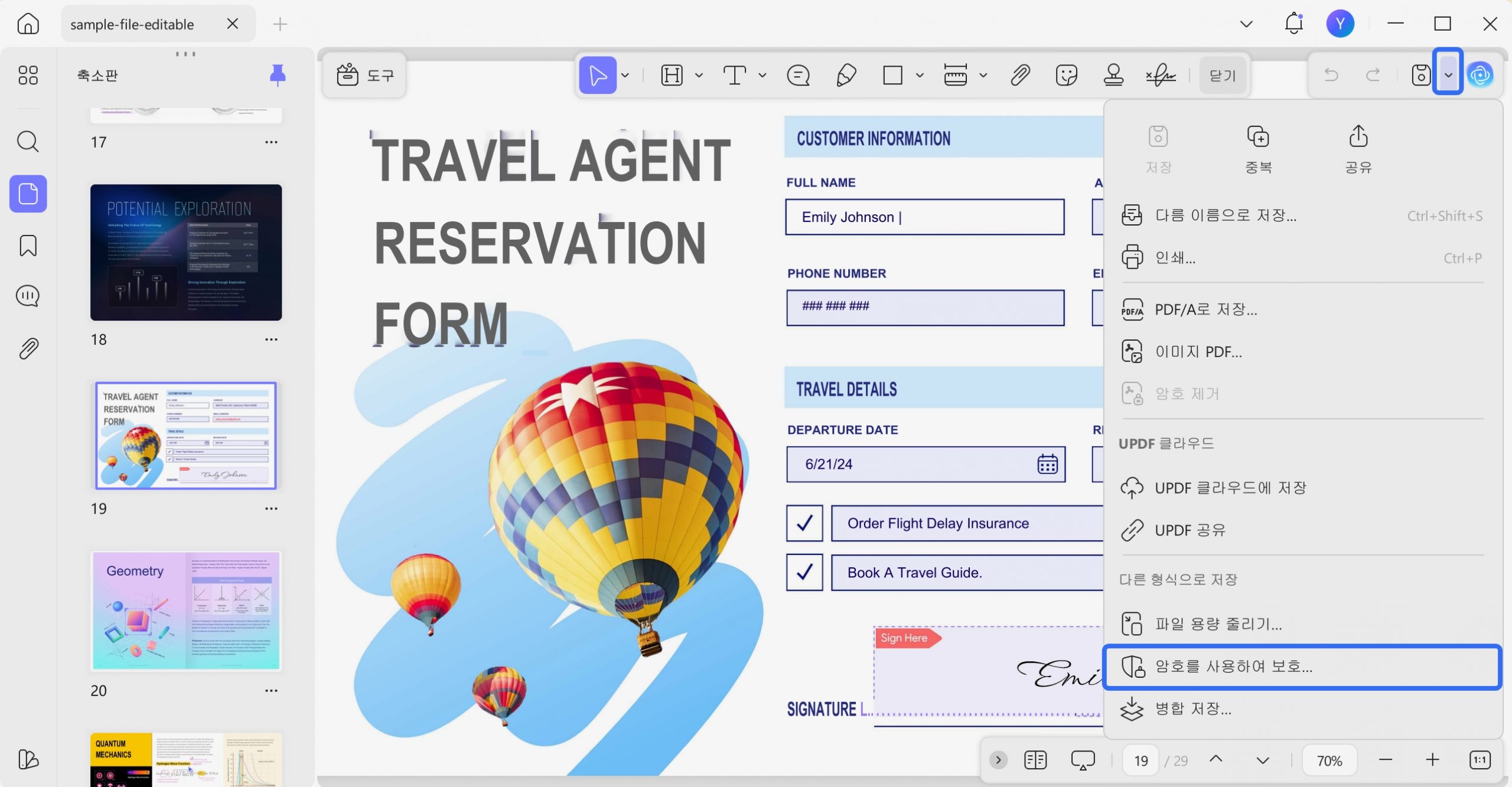Open the comment note tool

pos(798,76)
